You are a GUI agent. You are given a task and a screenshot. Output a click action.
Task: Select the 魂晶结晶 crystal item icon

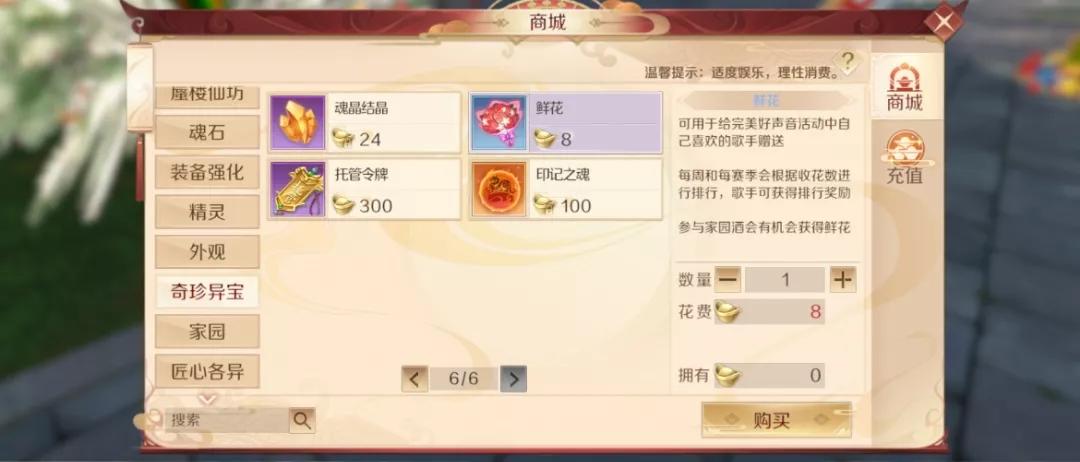pos(298,123)
